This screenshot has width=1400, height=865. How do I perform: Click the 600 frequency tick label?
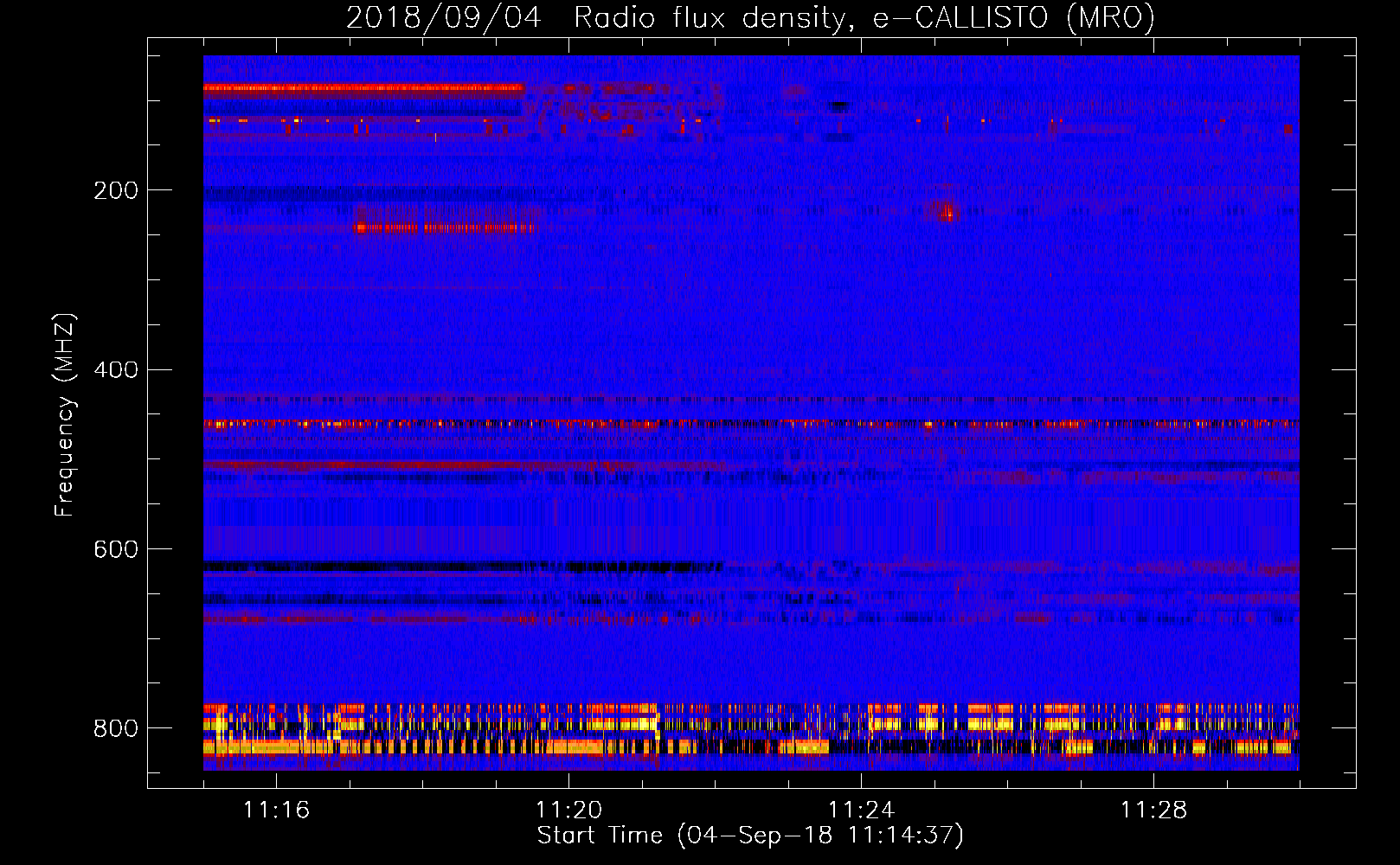116,549
